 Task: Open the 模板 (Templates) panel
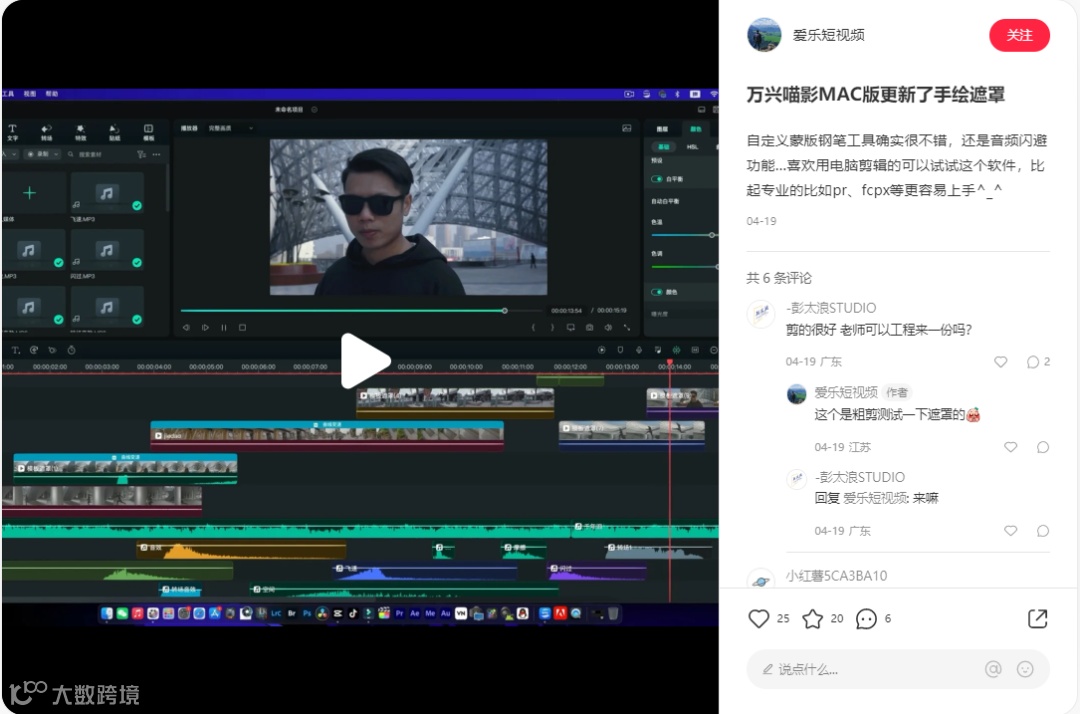[x=147, y=131]
